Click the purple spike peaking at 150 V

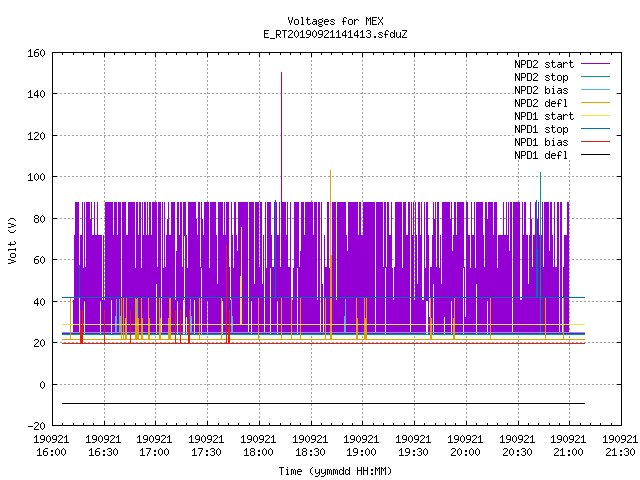click(281, 137)
